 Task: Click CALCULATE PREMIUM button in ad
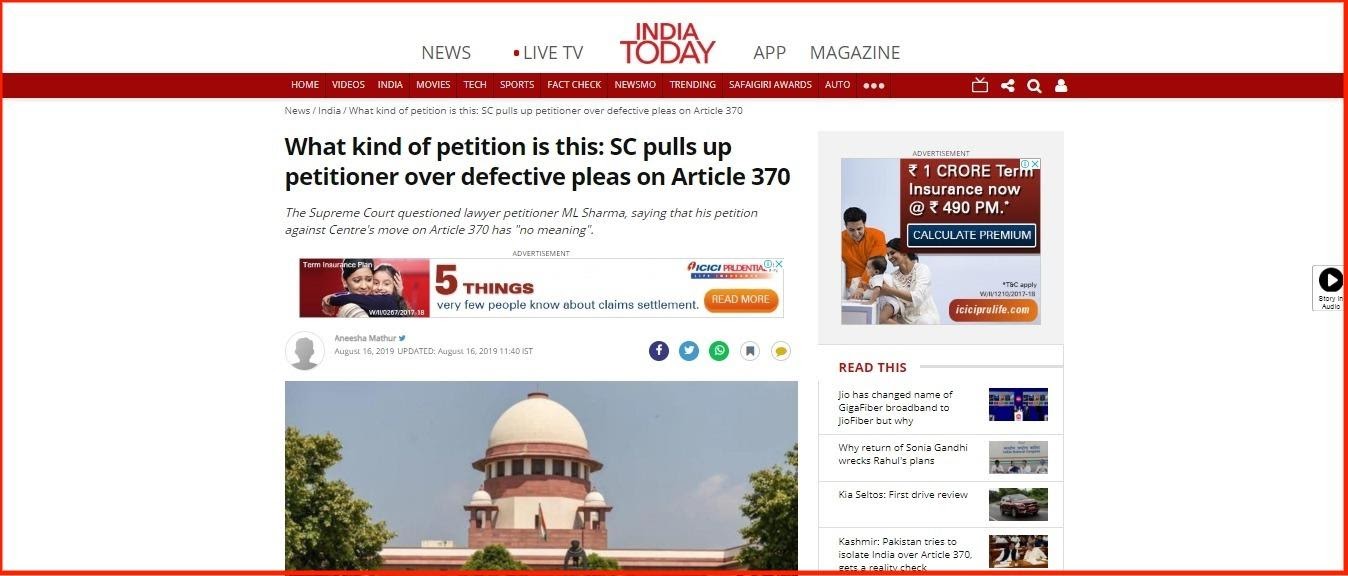point(972,235)
